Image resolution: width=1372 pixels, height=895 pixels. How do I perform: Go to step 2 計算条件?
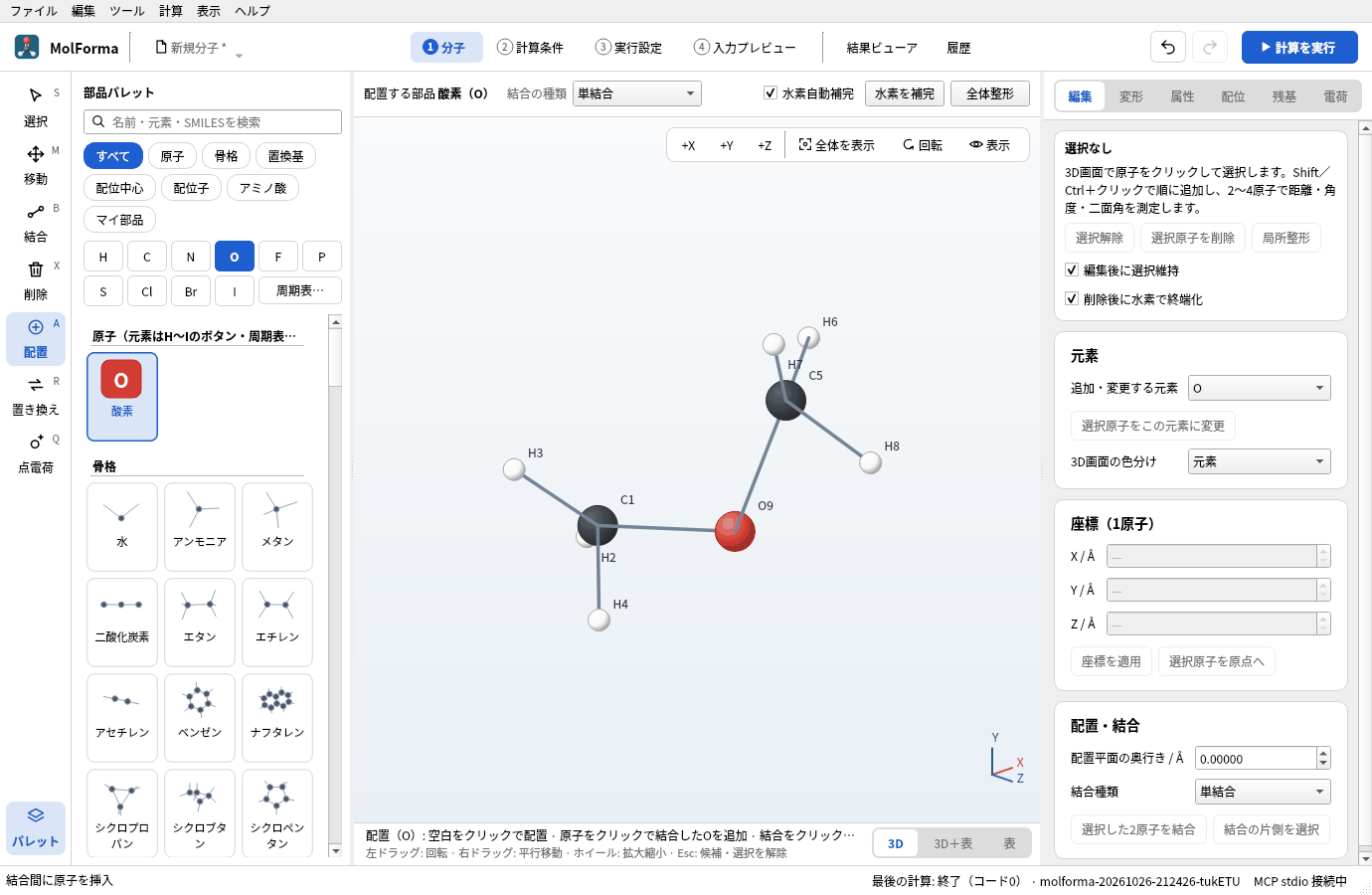(530, 47)
